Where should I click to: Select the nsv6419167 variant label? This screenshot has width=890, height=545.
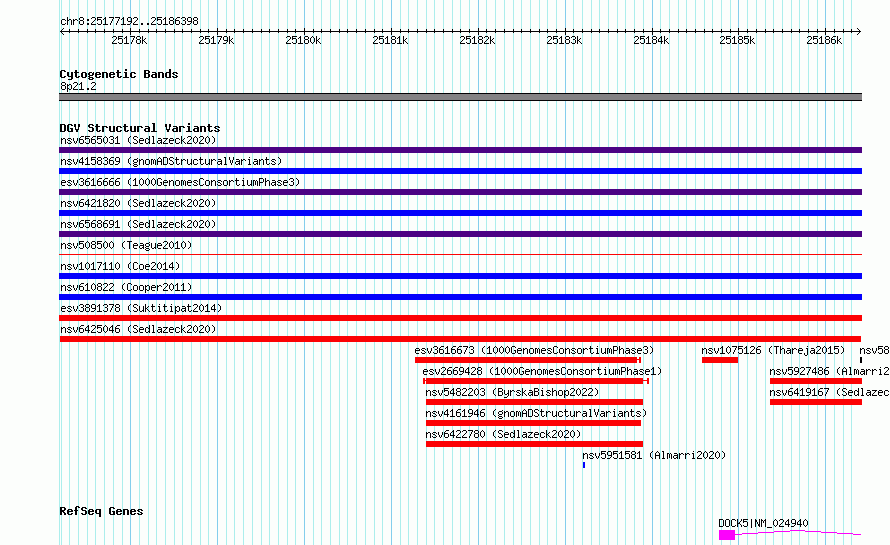829,392
